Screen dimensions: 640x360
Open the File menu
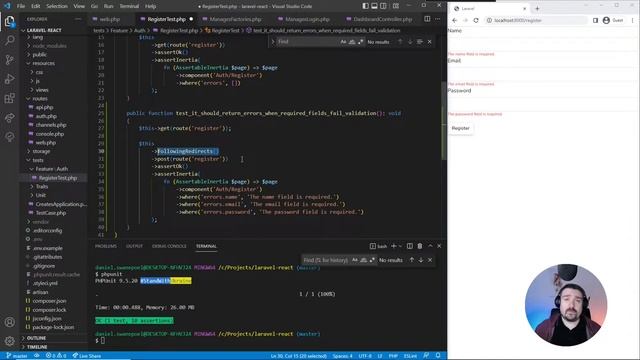(21, 6)
